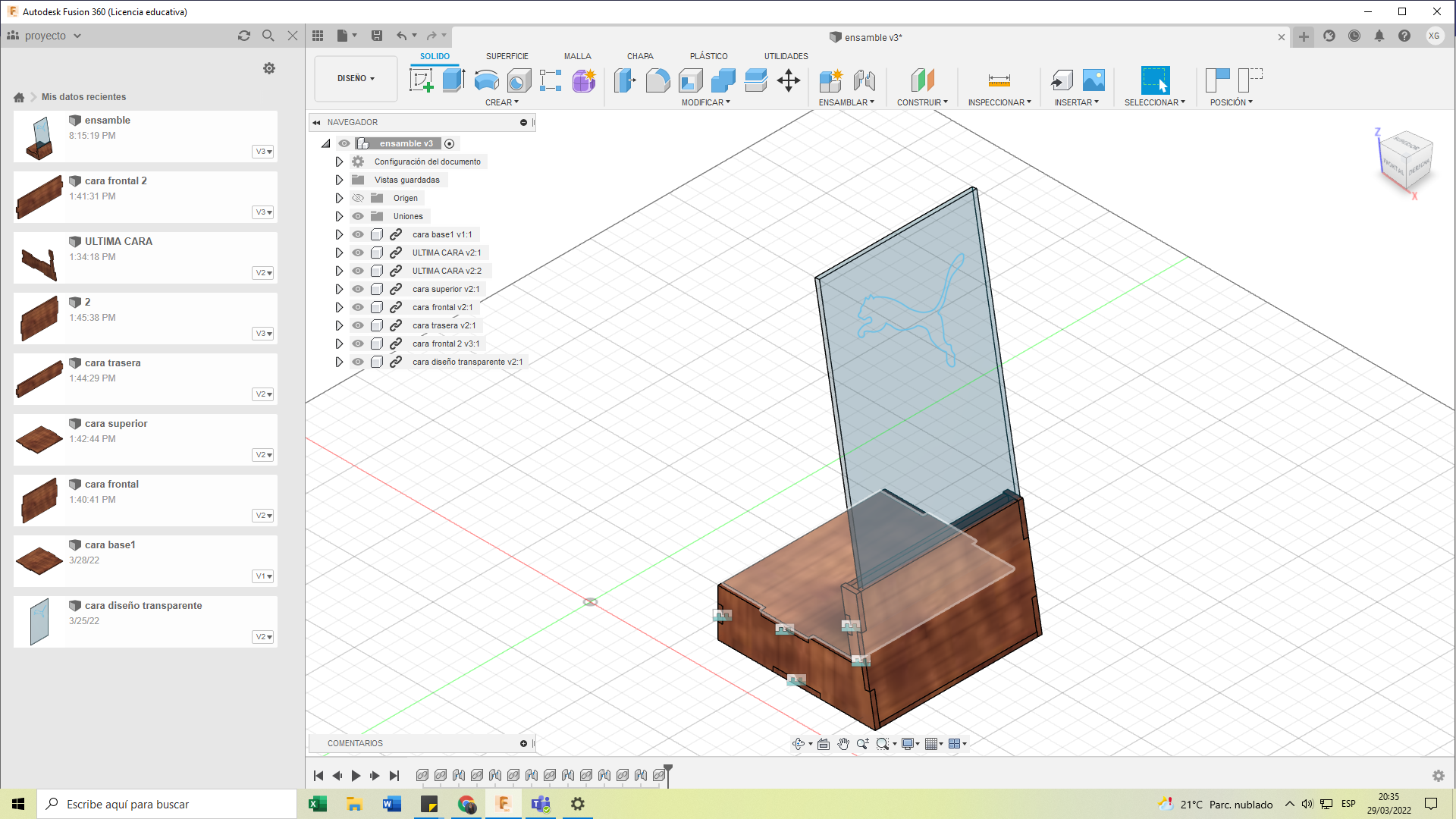The height and width of the screenshot is (819, 1456).
Task: Select the Move/Copy arrows tool
Action: (x=789, y=80)
